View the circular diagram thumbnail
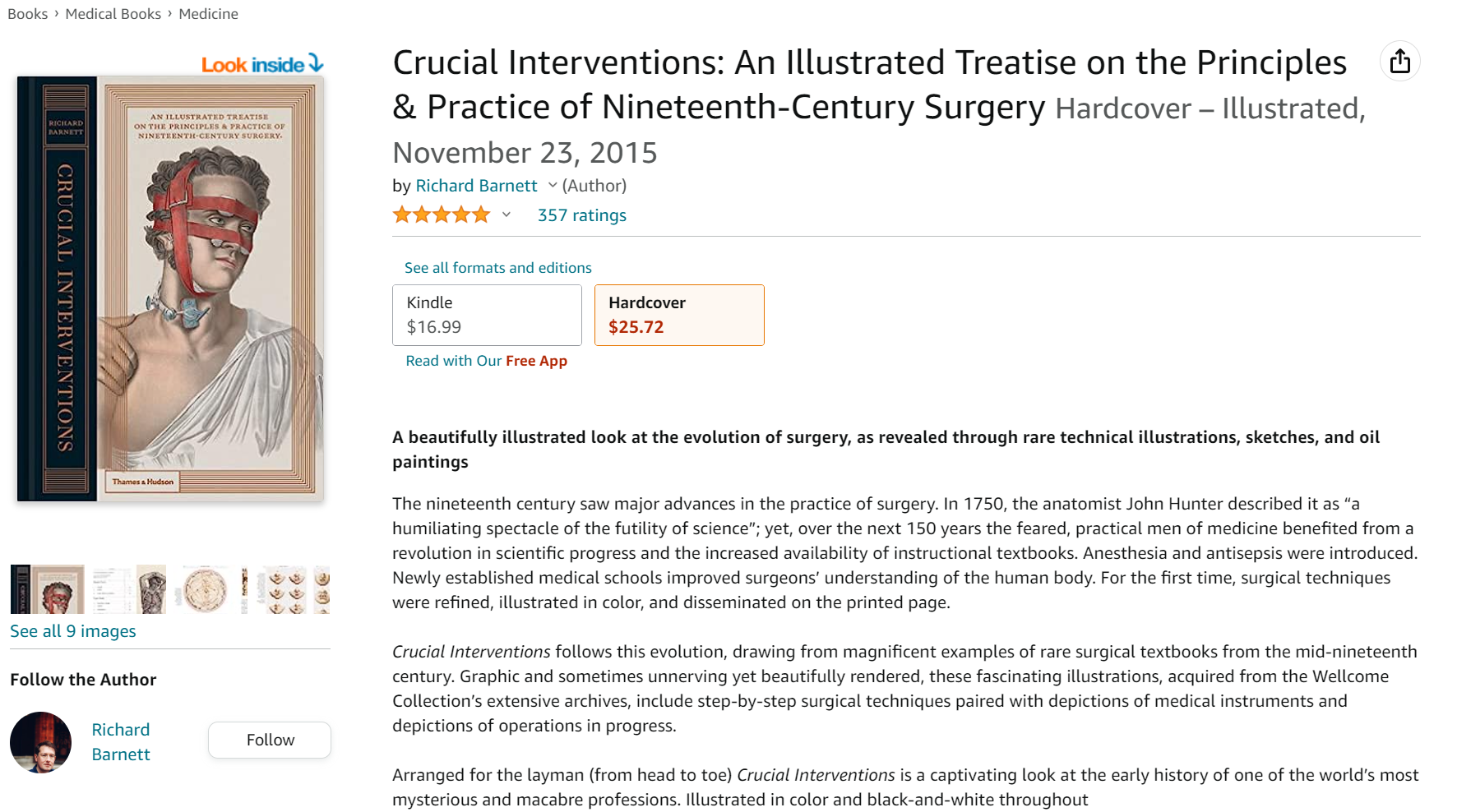Screen dimensions: 1457x812 pyautogui.click(x=206, y=589)
